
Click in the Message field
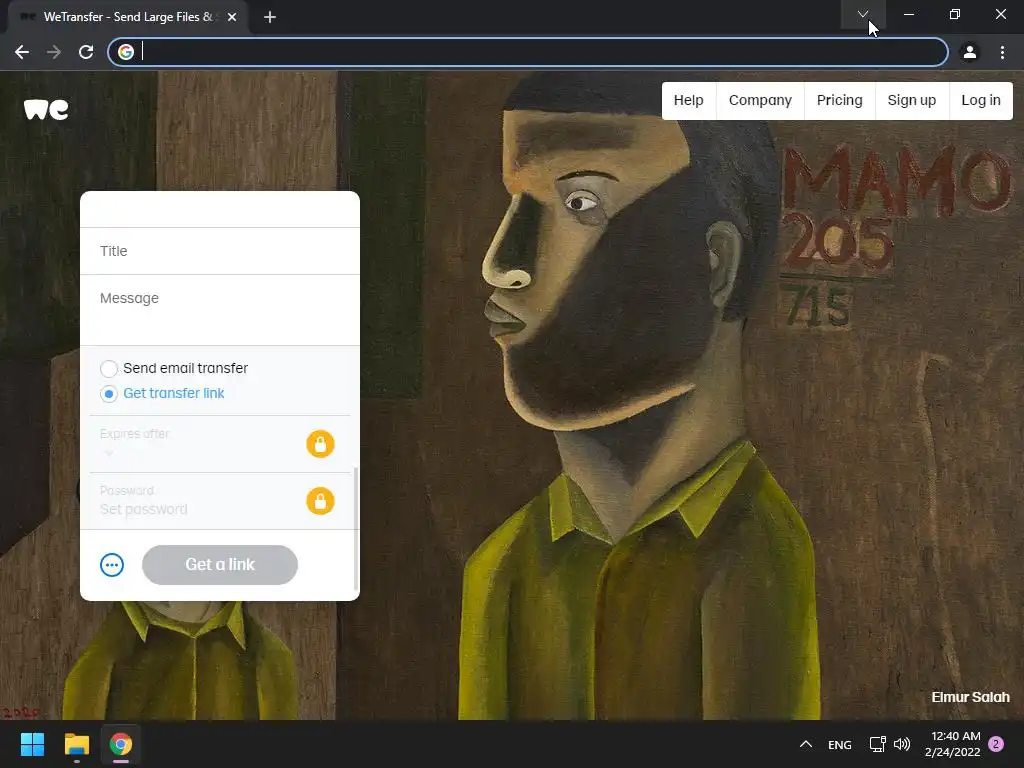click(219, 310)
